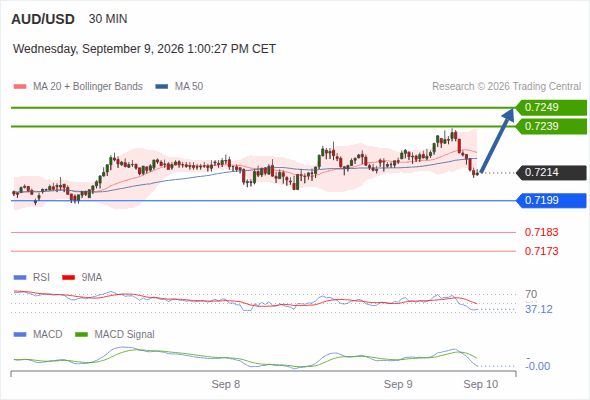Click the MACD legend label
Image resolution: width=590 pixels, height=400 pixels.
tap(48, 335)
